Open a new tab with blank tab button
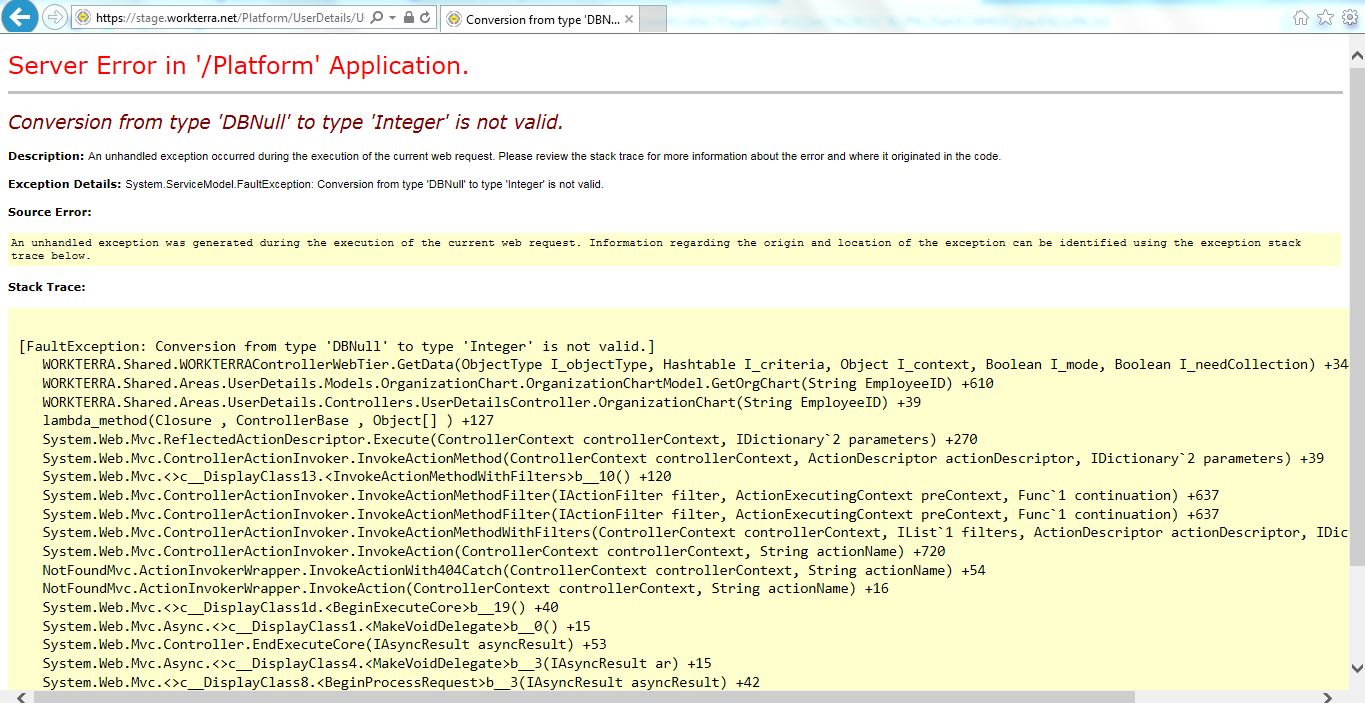The image size is (1365, 703). point(652,19)
